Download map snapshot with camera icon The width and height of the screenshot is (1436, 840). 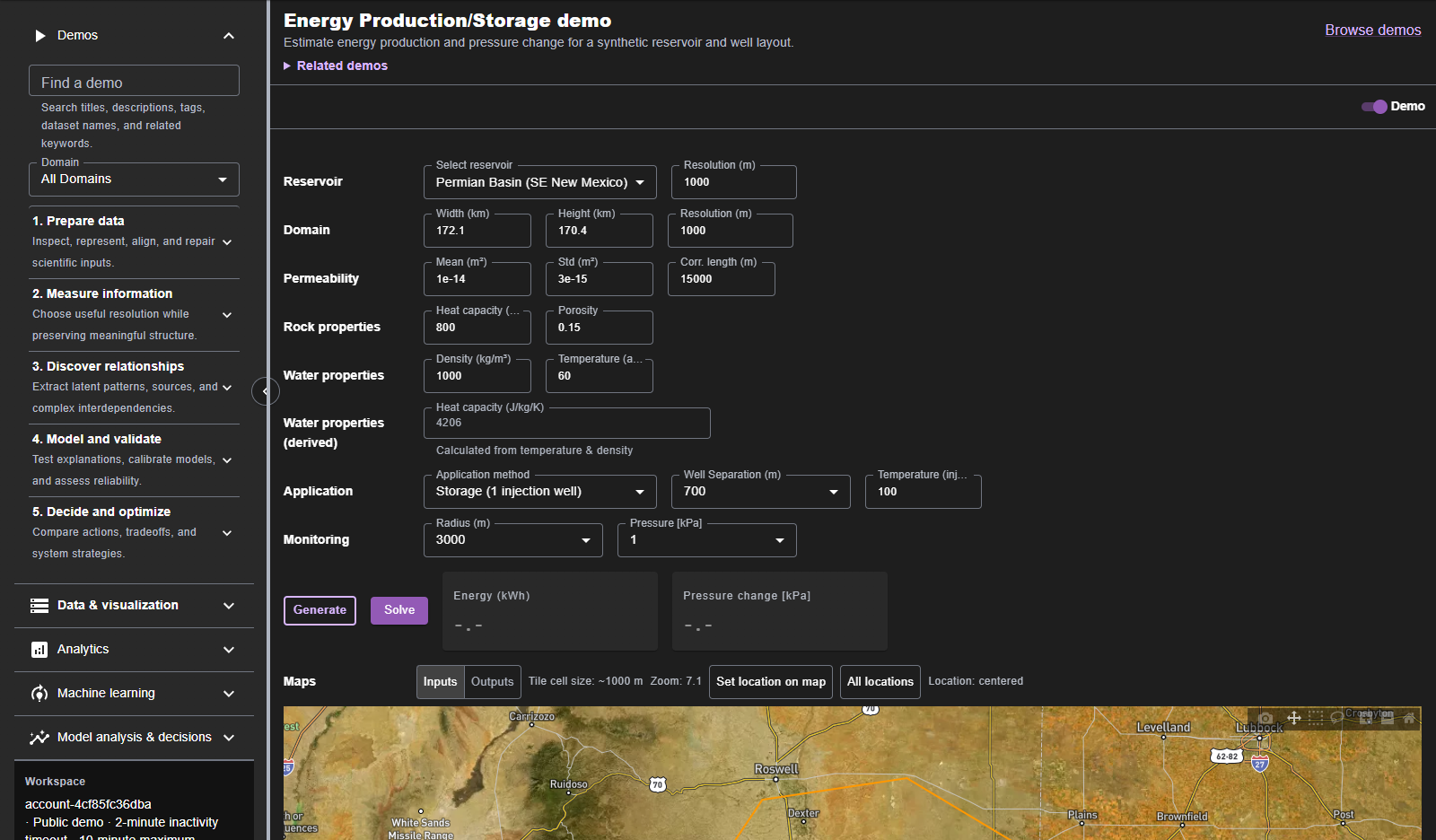(x=1265, y=718)
